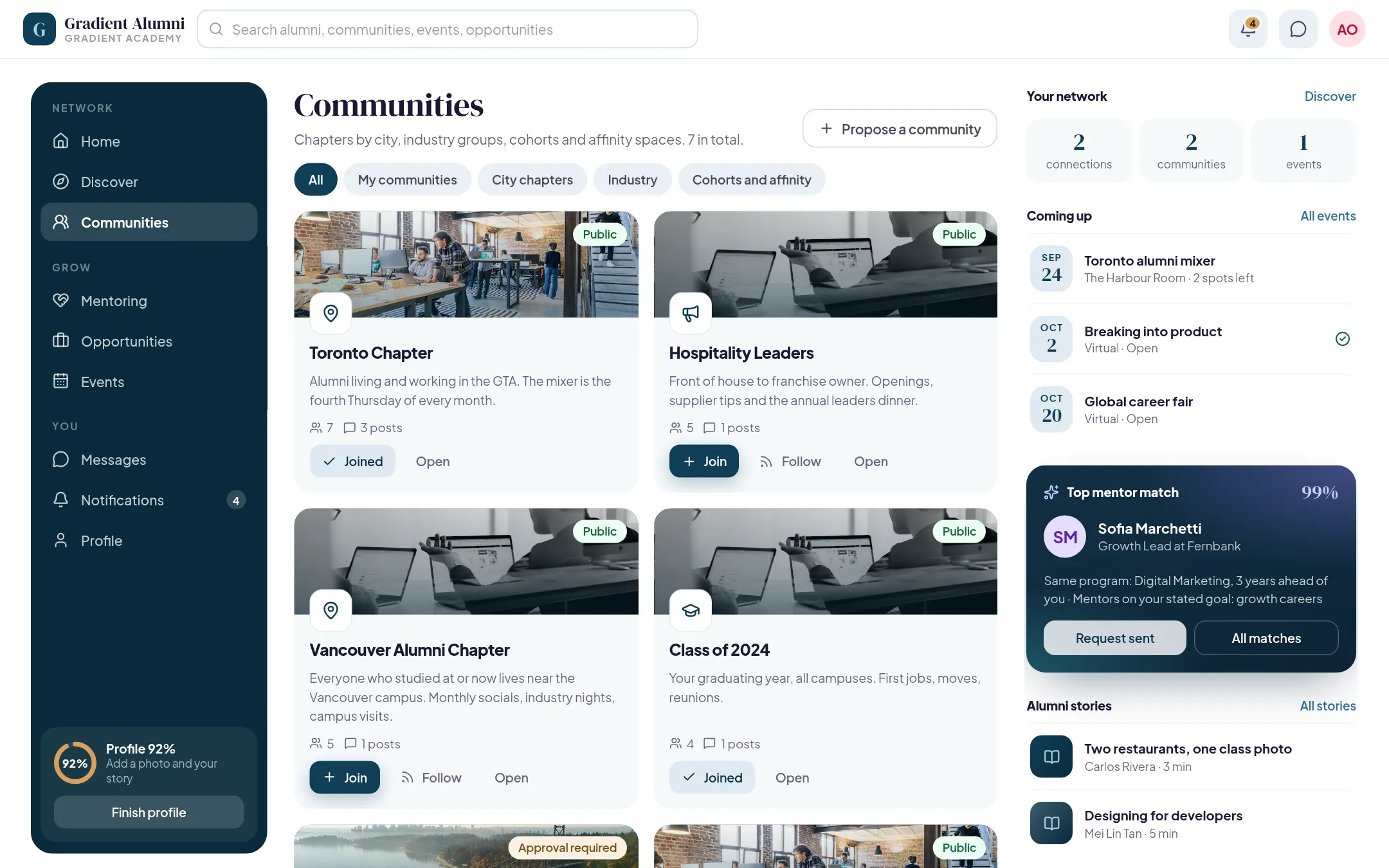Open the 2 communities stat card
This screenshot has height=868, width=1389.
pyautogui.click(x=1191, y=150)
